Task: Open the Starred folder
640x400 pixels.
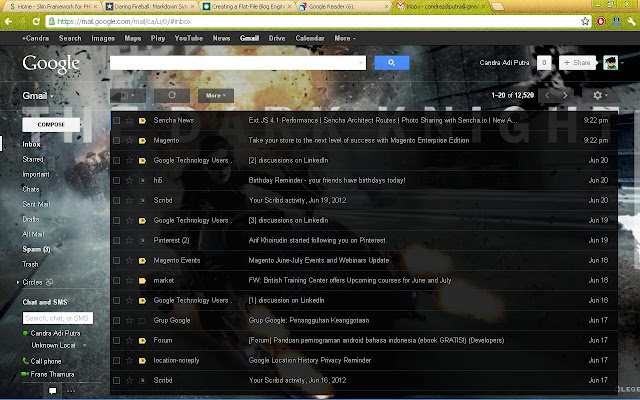Action: click(33, 159)
